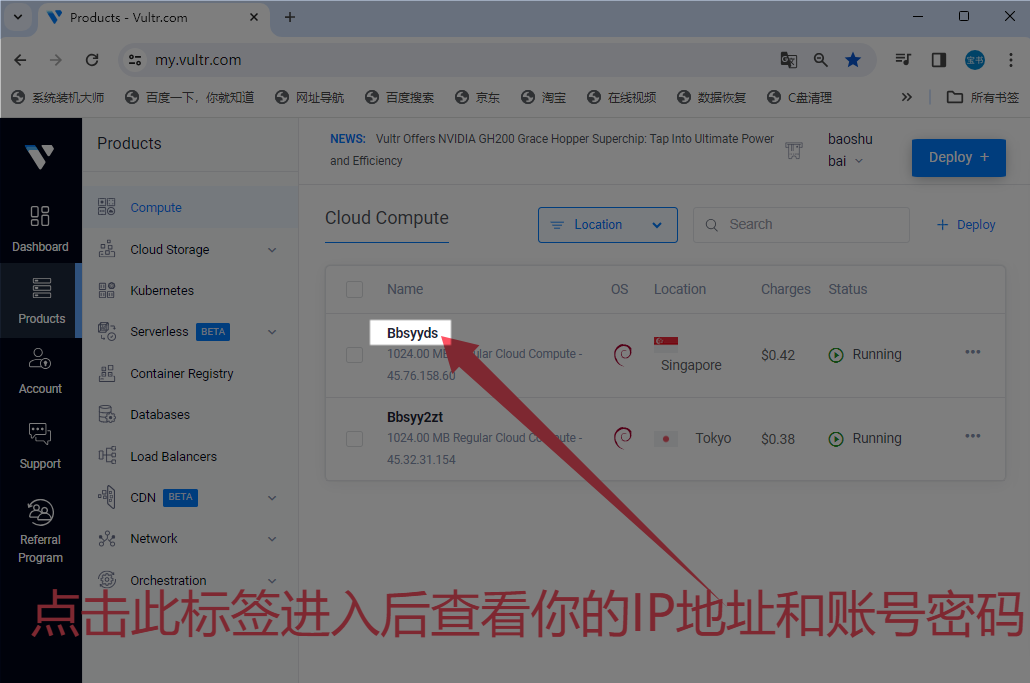Open the Location filter dropdown
Screen dimensions: 1030x683
coord(607,225)
